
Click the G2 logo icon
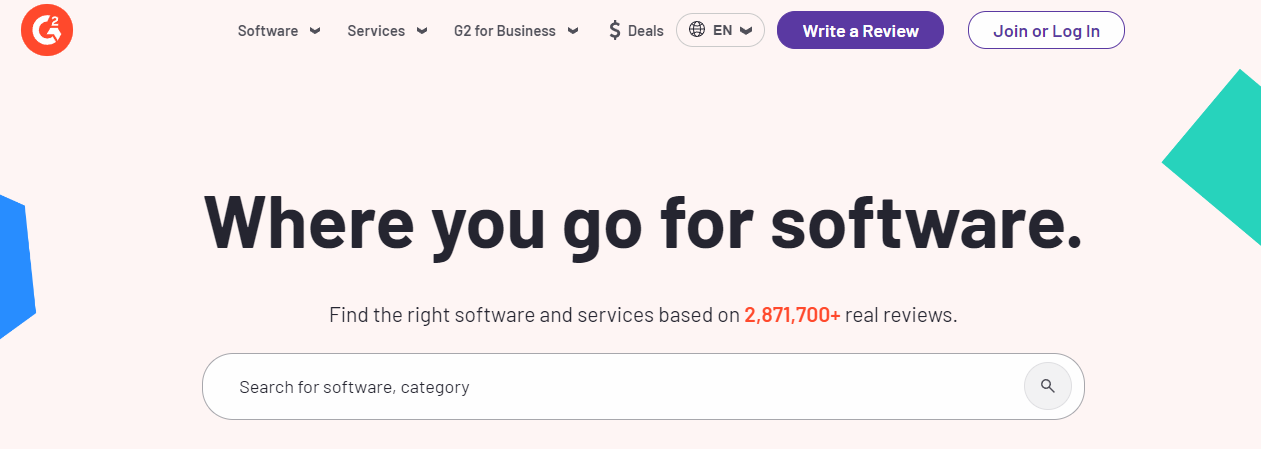click(x=47, y=30)
